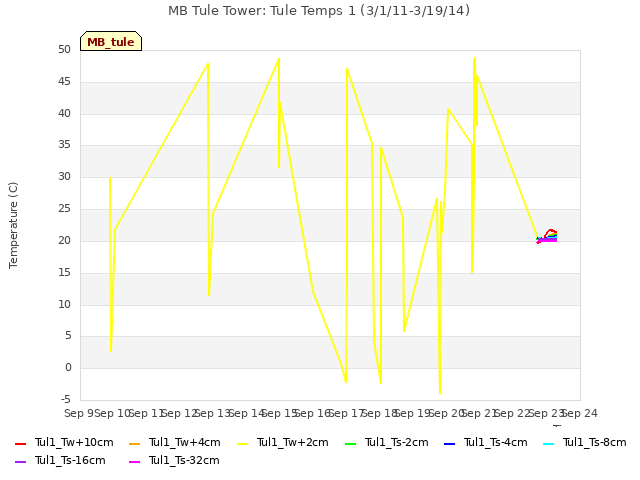Select the Tul1_Ts-4cm legend label
Viewport: 640px width, 480px height.
[x=496, y=442]
